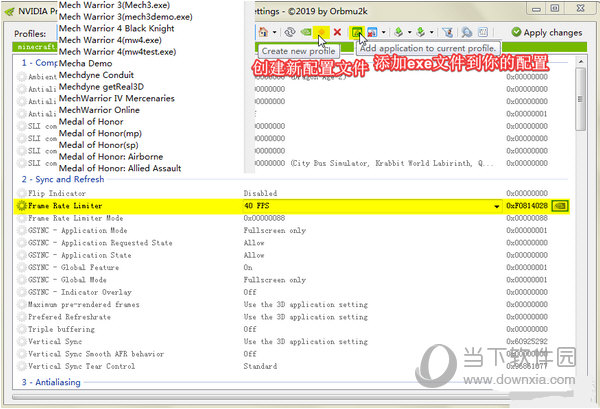Select Vertical Sync Smooth AFR behavior row
The height and width of the screenshot is (409, 600).
click(x=293, y=354)
